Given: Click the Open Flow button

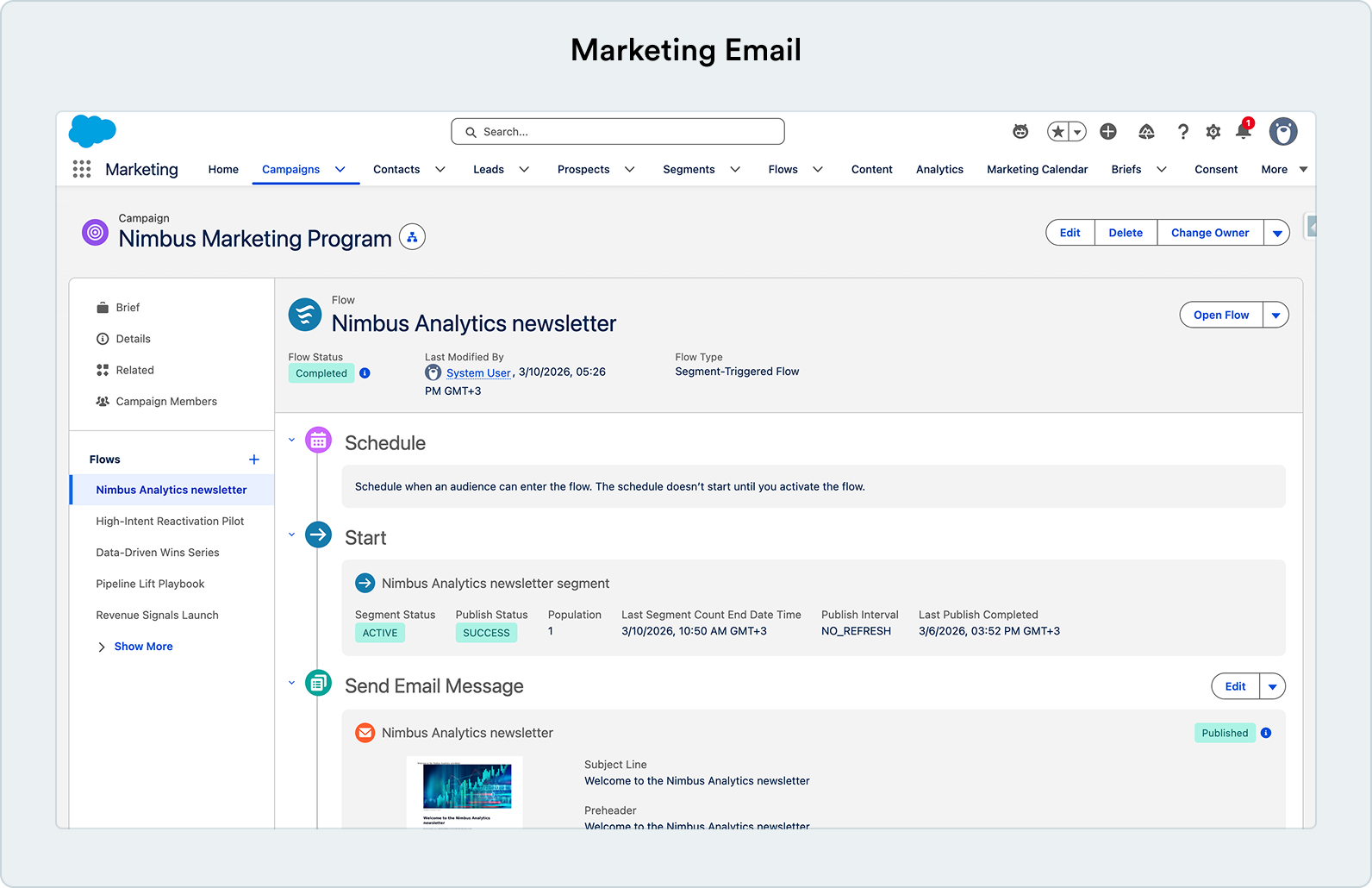Looking at the screenshot, I should (x=1221, y=315).
